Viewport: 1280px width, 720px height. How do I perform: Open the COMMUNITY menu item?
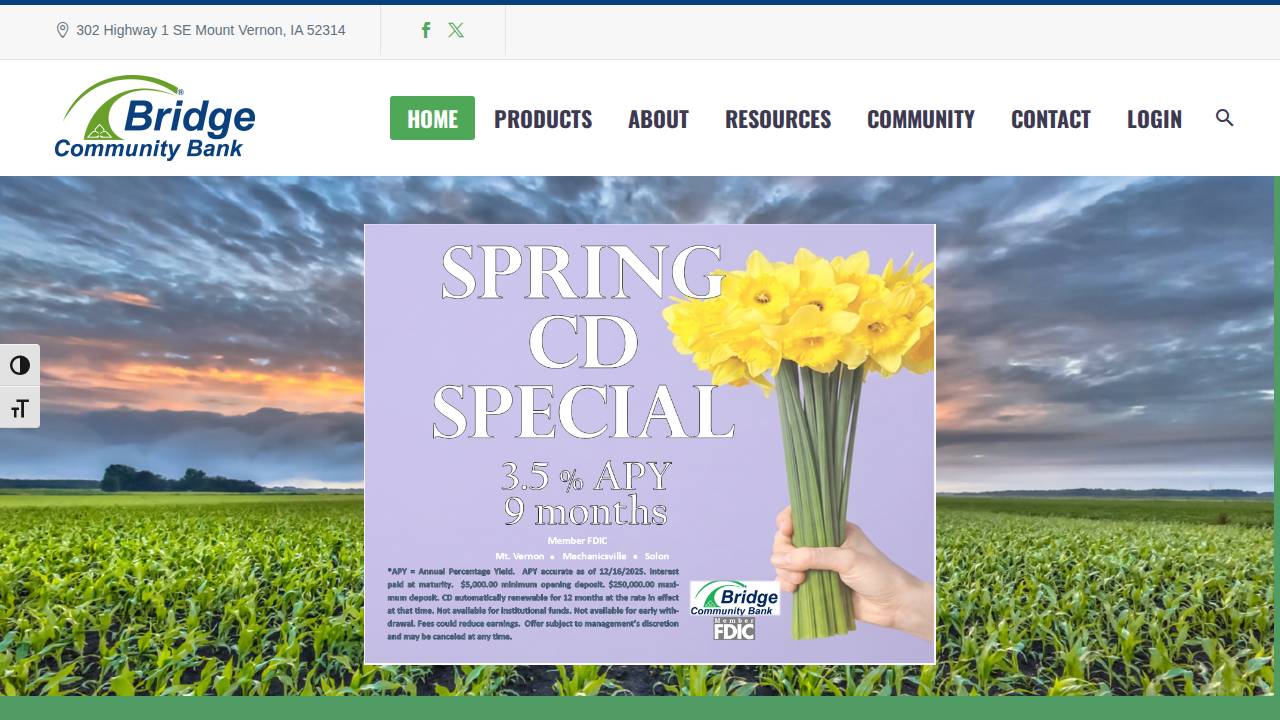[x=920, y=118]
